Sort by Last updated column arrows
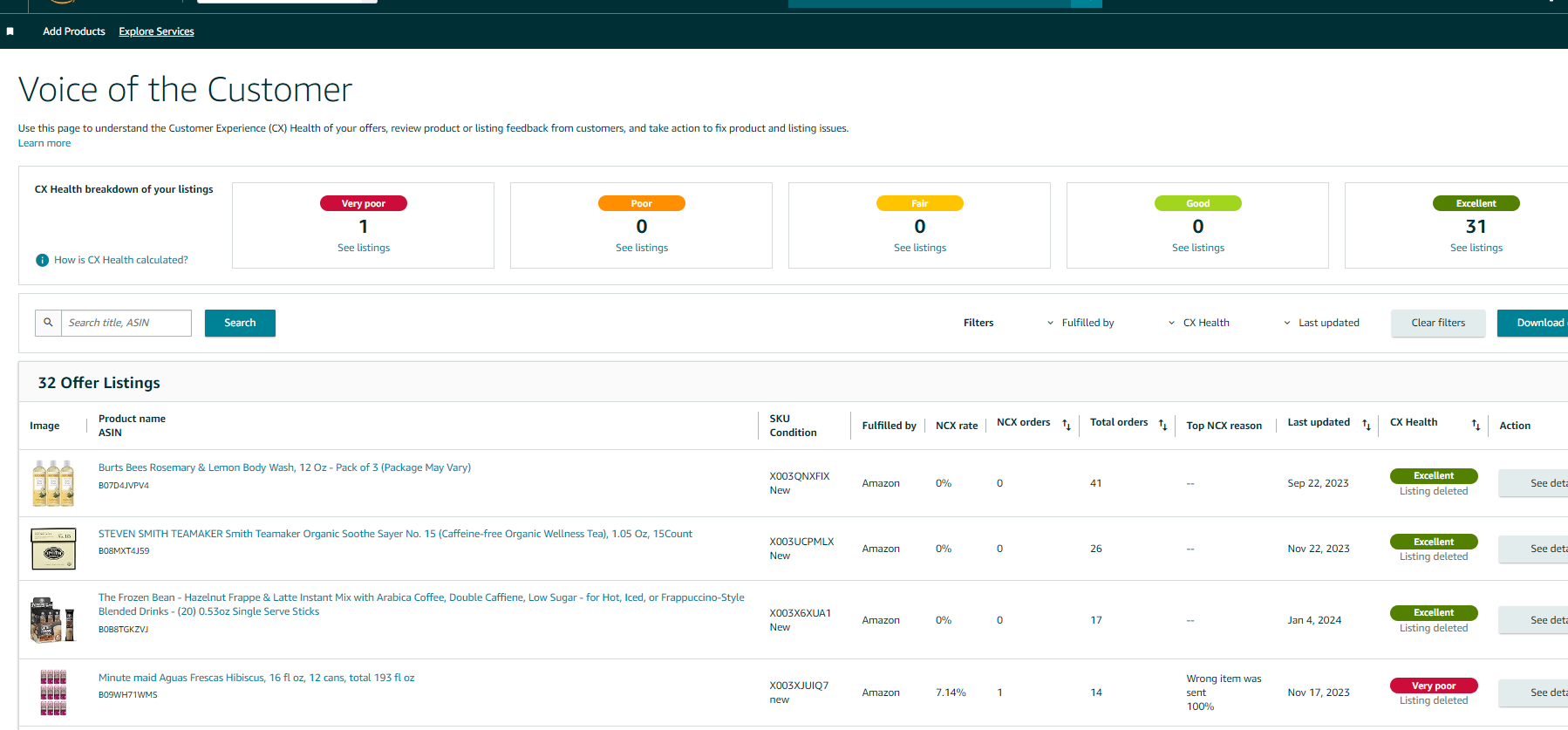This screenshot has width=1568, height=730. (1367, 425)
